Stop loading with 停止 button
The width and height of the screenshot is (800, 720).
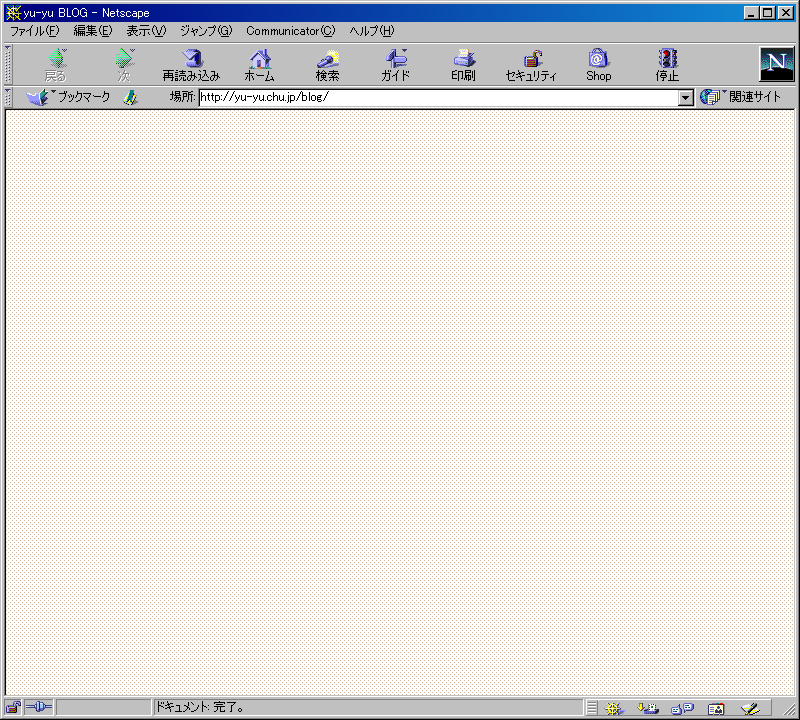coord(667,65)
